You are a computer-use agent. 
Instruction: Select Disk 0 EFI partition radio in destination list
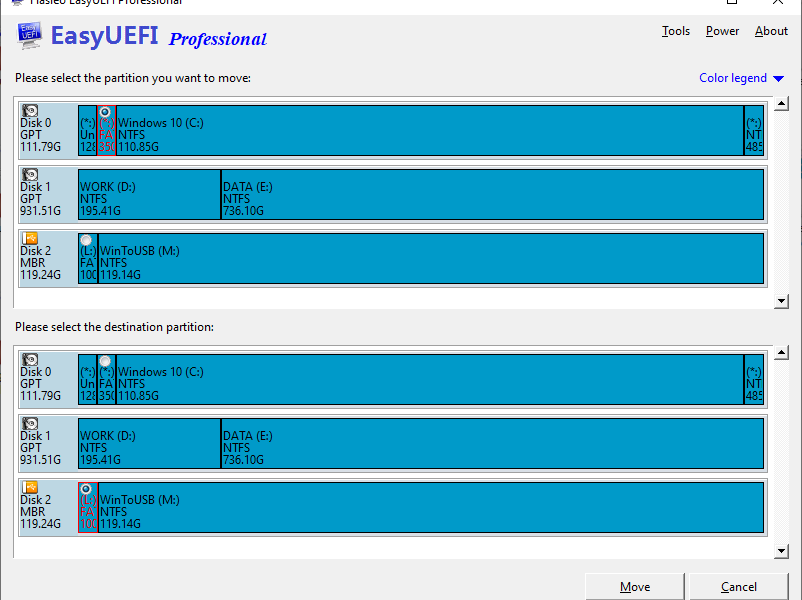(x=105, y=361)
